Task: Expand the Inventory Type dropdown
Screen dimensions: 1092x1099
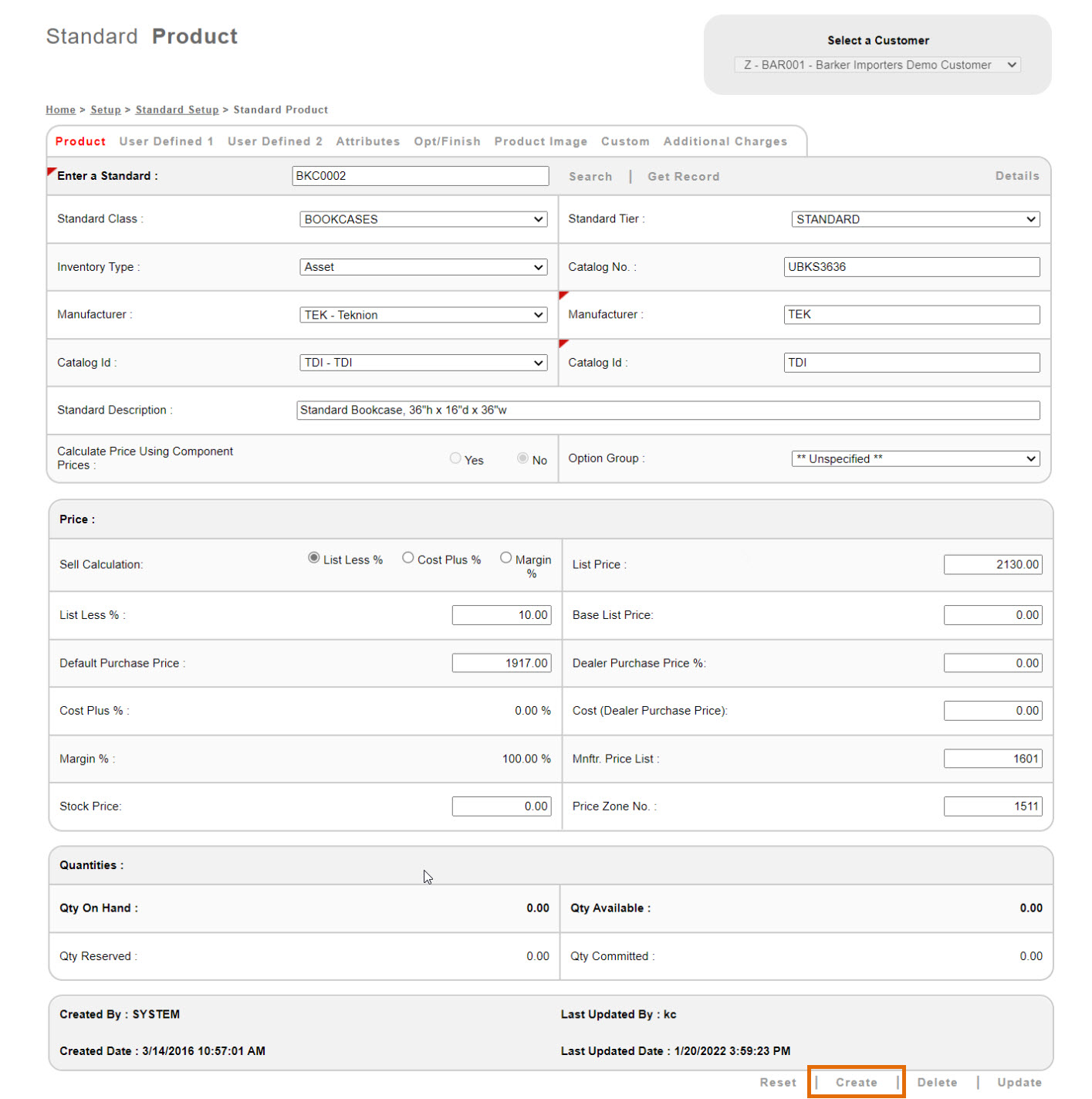Action: coord(423,267)
